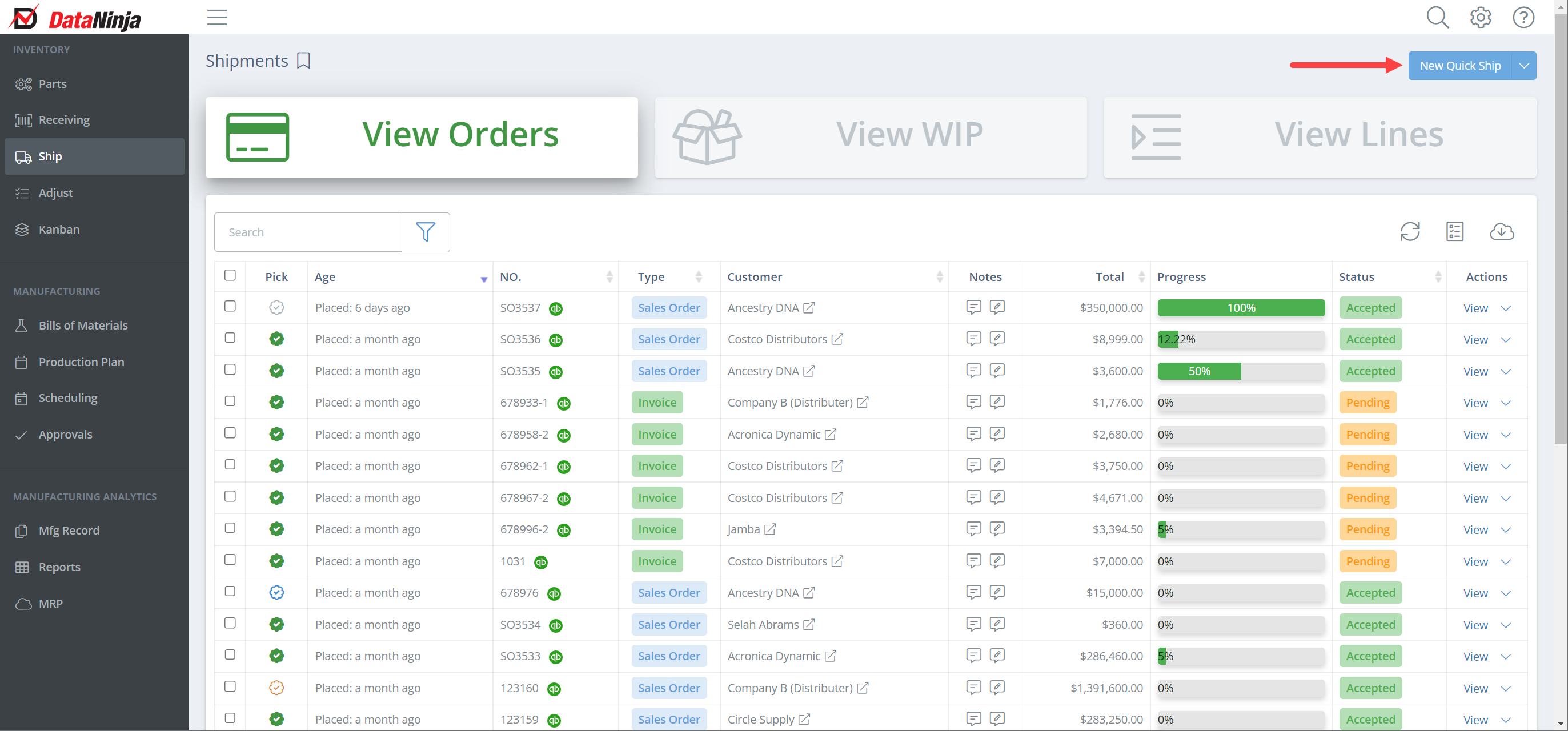The image size is (1568, 731).
Task: Open the notes comment icon for SO3536
Action: (973, 339)
